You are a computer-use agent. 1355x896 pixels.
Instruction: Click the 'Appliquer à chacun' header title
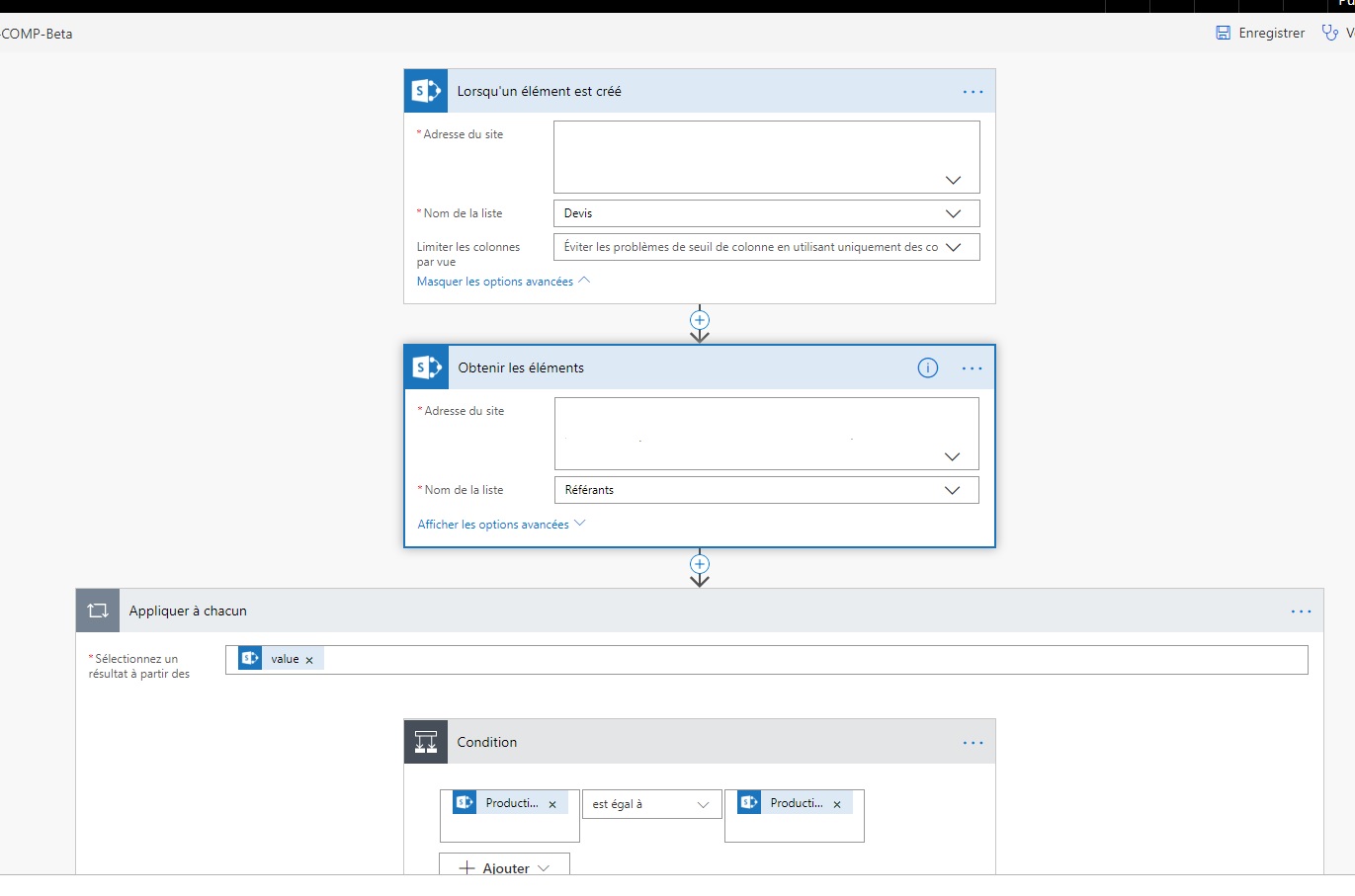click(x=188, y=611)
